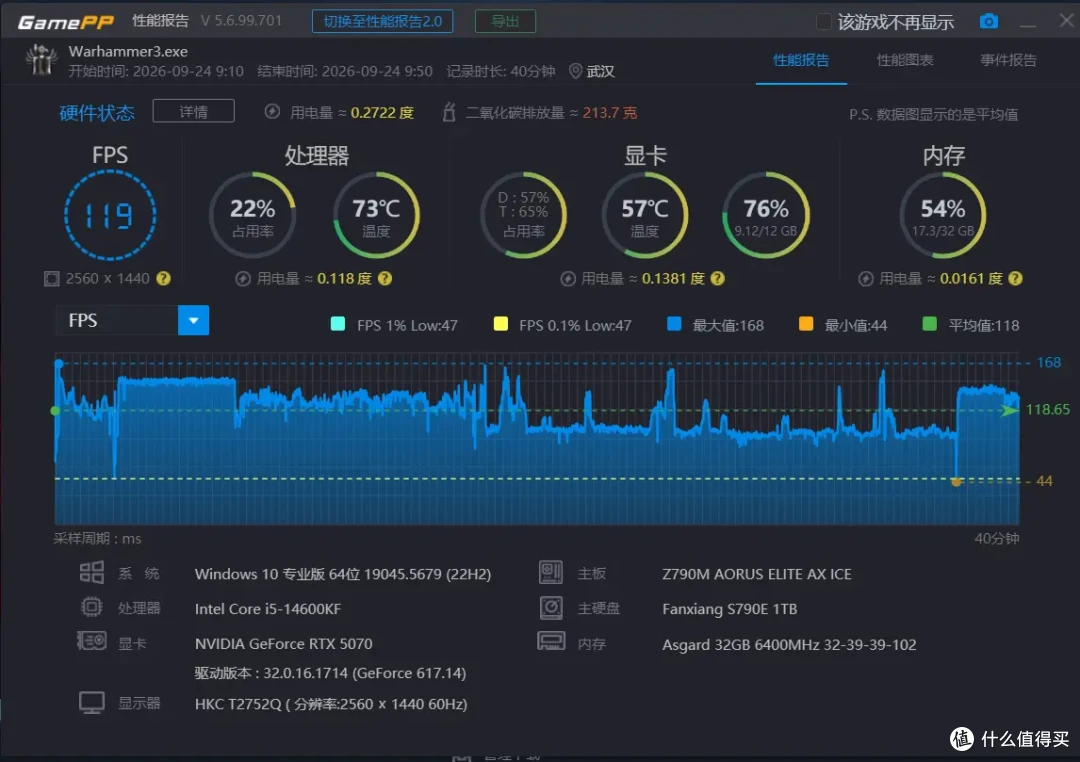
Task: Toggle the orange 最小值 legend swatch
Action: point(805,325)
